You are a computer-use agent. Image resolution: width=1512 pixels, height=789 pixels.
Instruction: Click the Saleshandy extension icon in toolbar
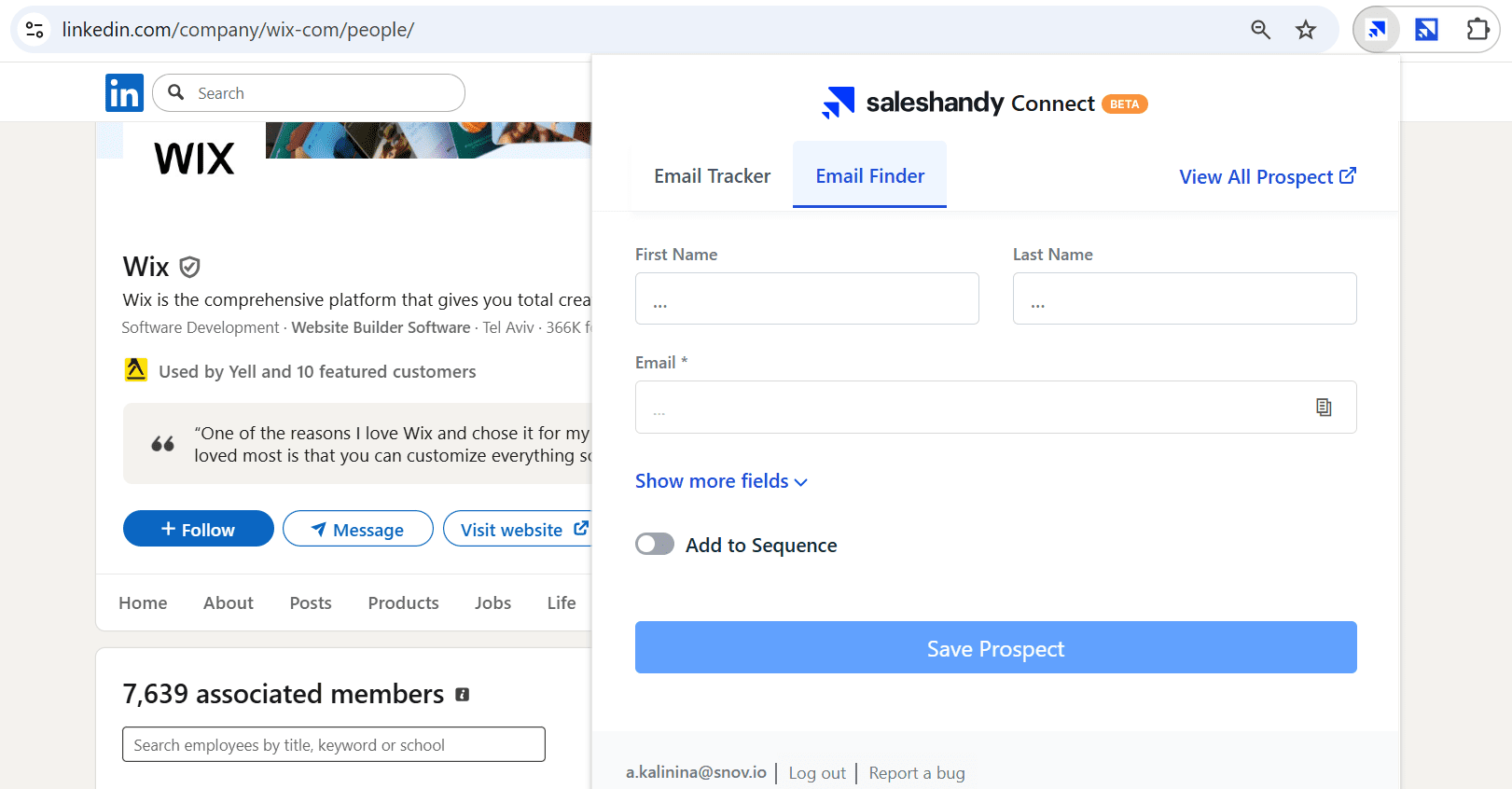pos(1377,30)
